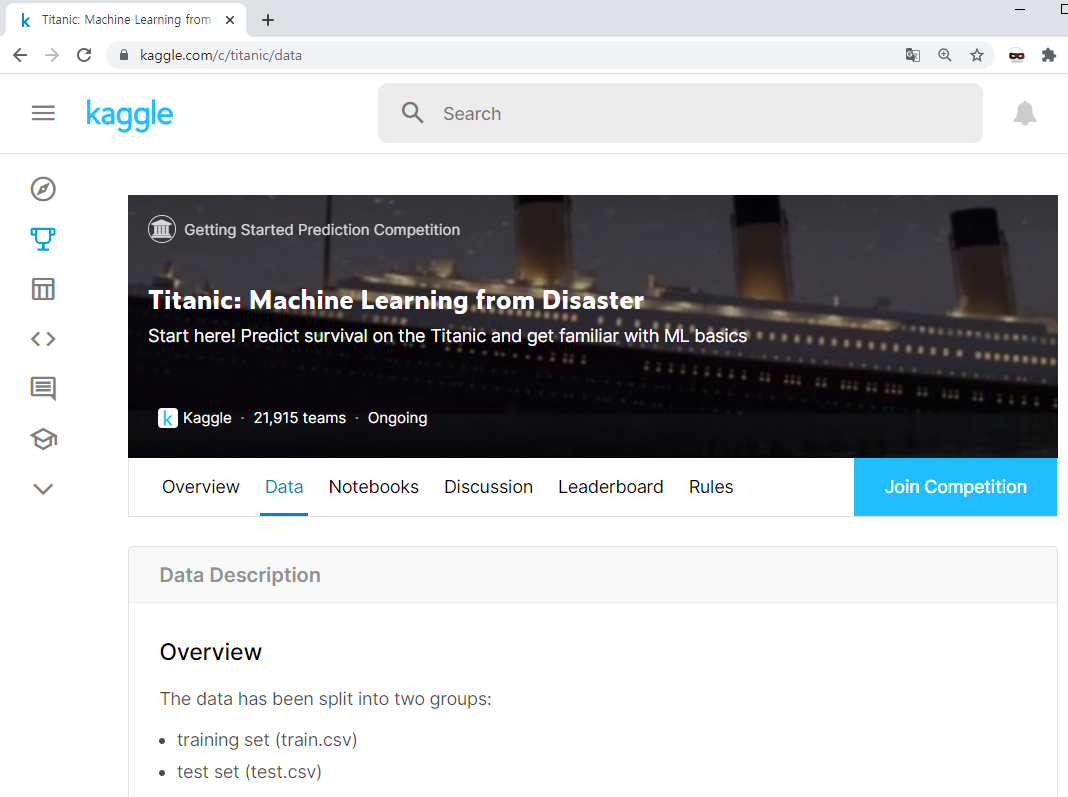
Task: Click the Kaggle search field
Action: pyautogui.click(x=680, y=114)
